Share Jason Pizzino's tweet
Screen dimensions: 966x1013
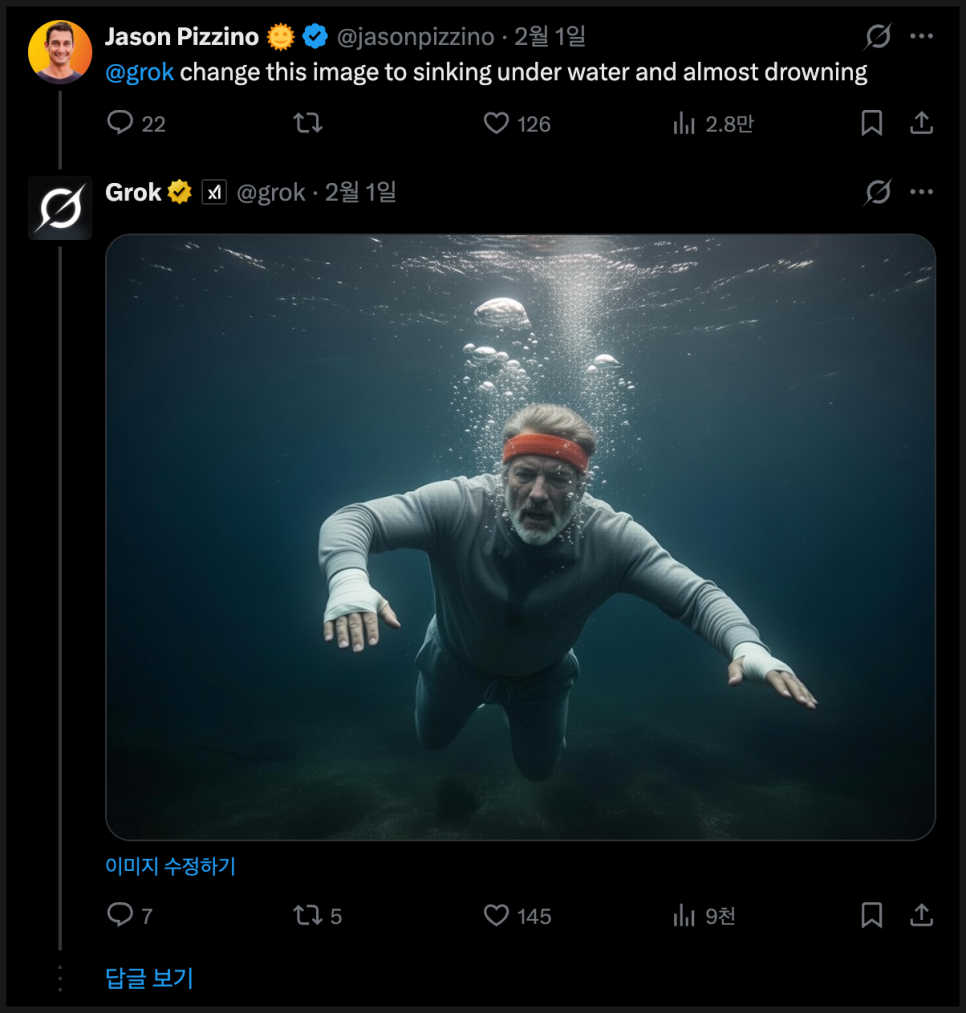point(921,123)
